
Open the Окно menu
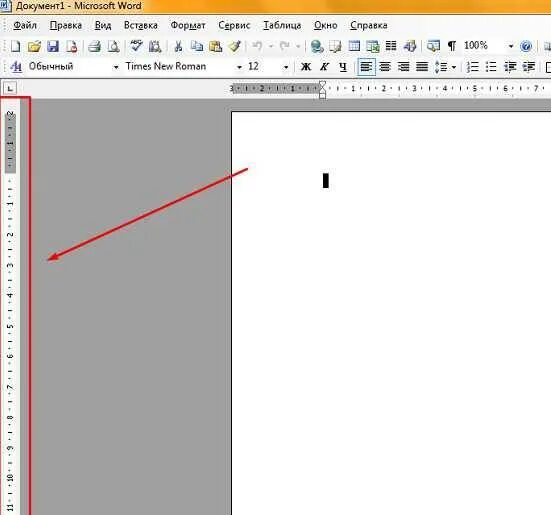pos(325,25)
